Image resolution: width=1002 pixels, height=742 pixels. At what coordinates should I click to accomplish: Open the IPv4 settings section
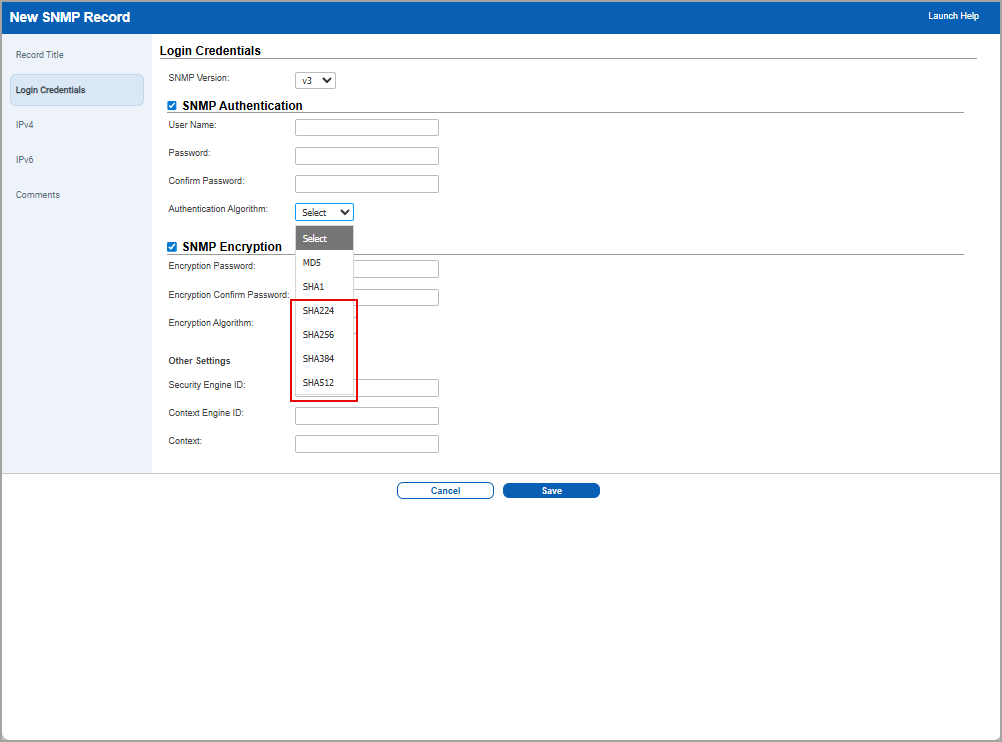coord(24,124)
